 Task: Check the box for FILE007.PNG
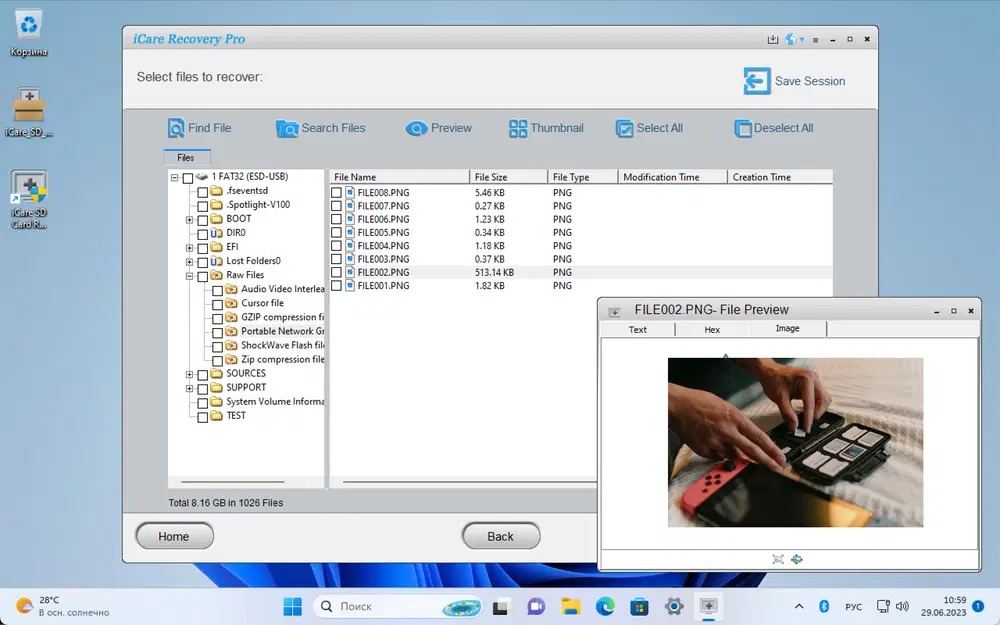(x=336, y=206)
